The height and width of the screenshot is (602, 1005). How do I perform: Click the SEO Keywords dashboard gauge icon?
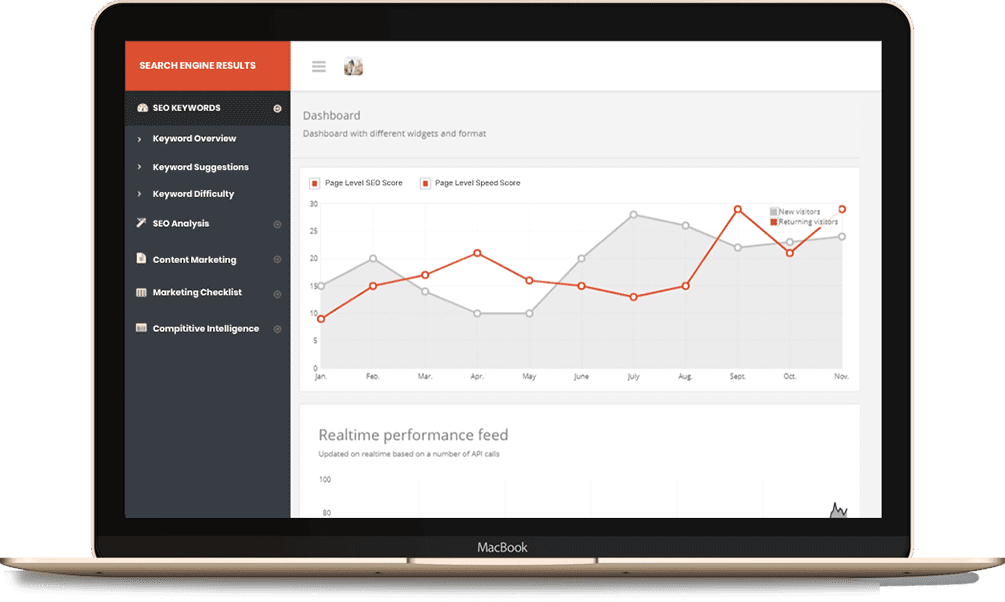[142, 108]
